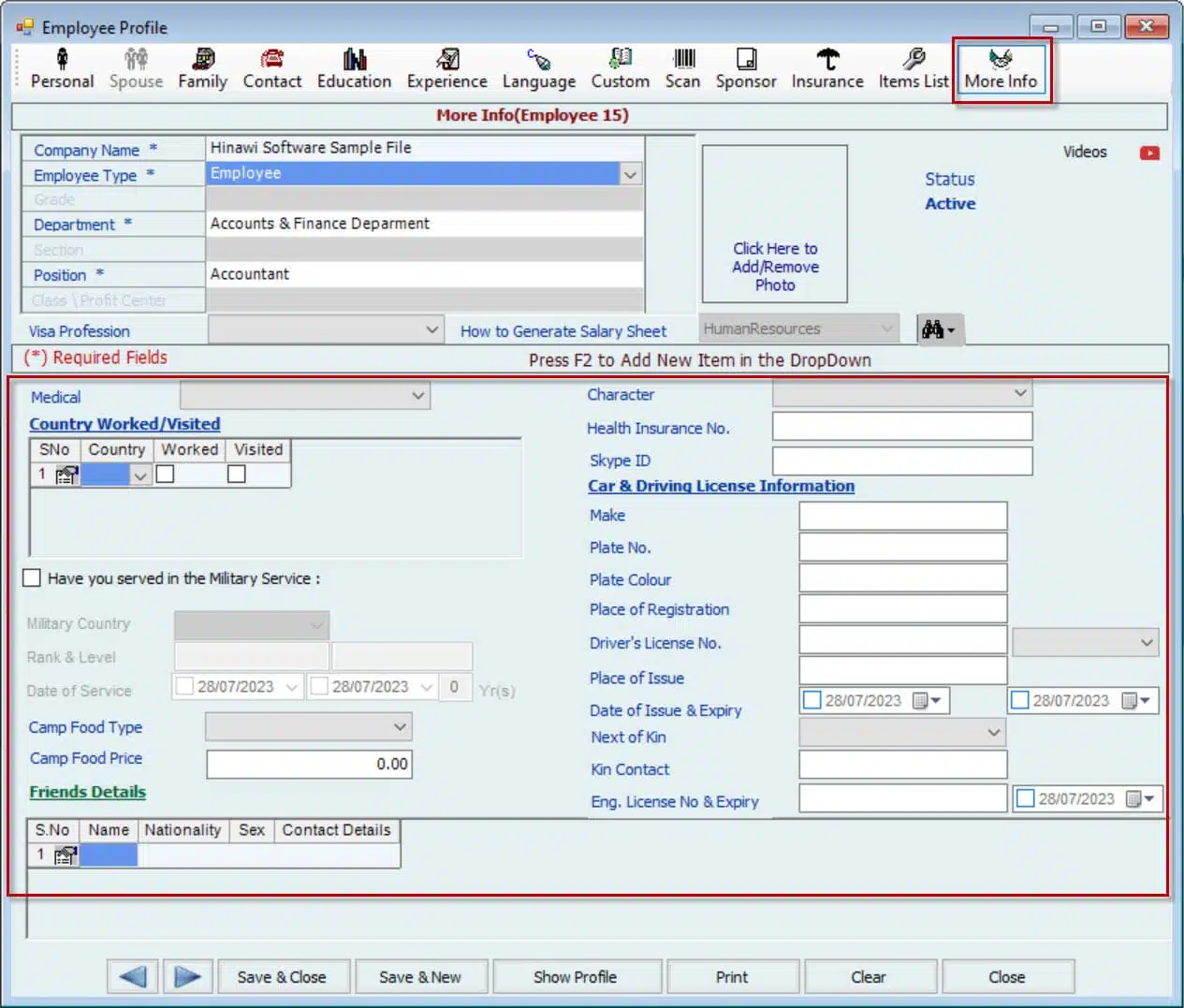
Task: Click the row icon in Country Worked grid
Action: point(66,475)
